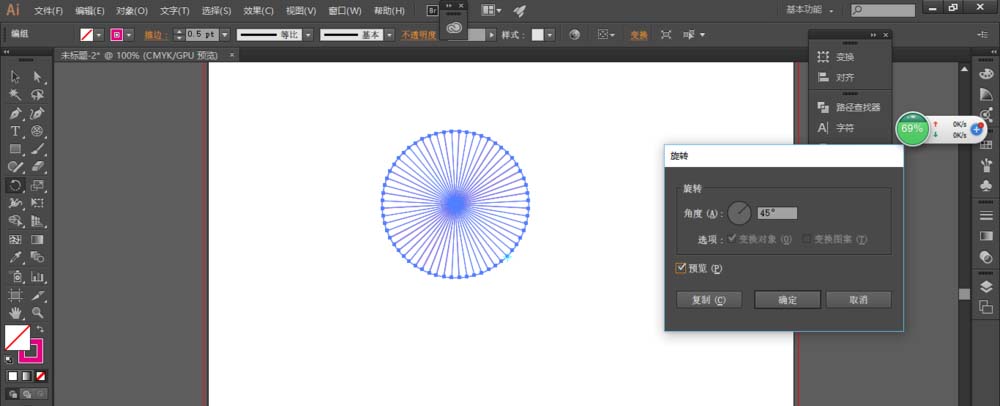1000x406 pixels.
Task: Open the 文字(T) menu
Action: click(174, 11)
